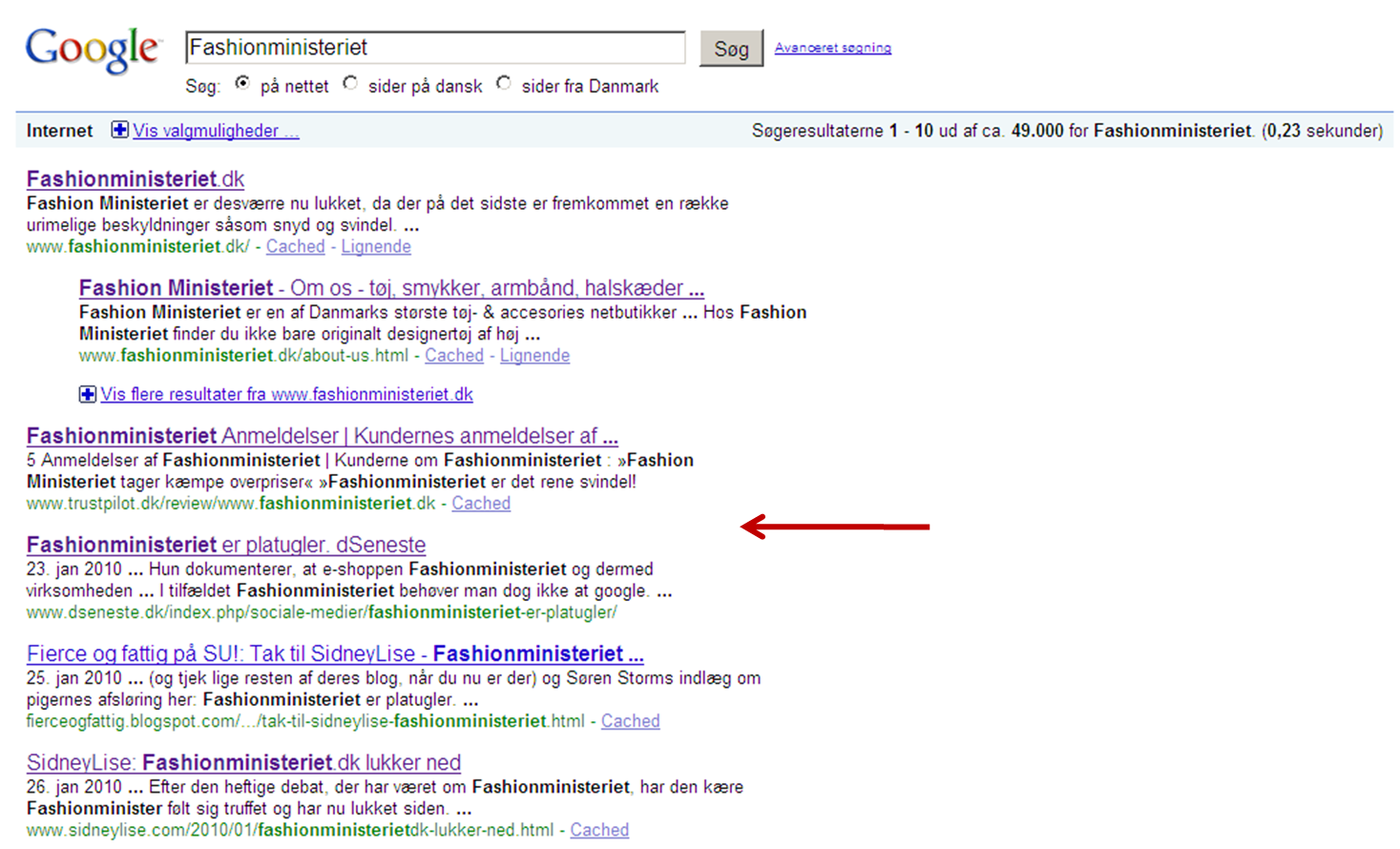Click the 'Internet' label in results bar
Image resolution: width=1400 pixels, height=849 pixels.
pos(59,131)
